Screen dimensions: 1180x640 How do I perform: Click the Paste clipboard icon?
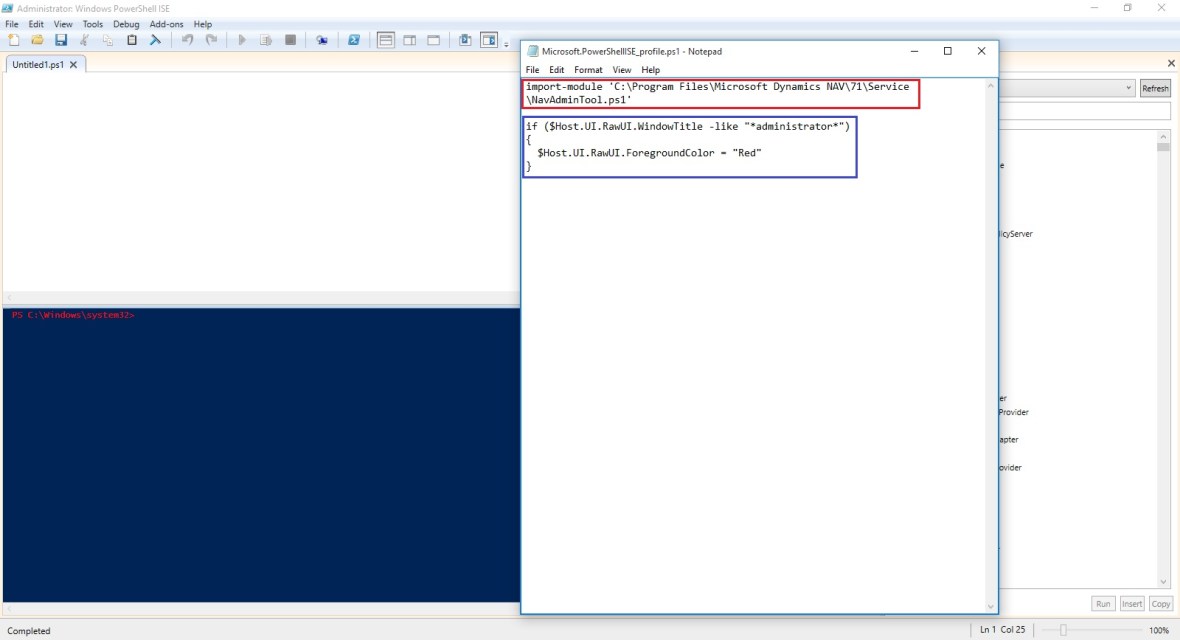(x=131, y=40)
